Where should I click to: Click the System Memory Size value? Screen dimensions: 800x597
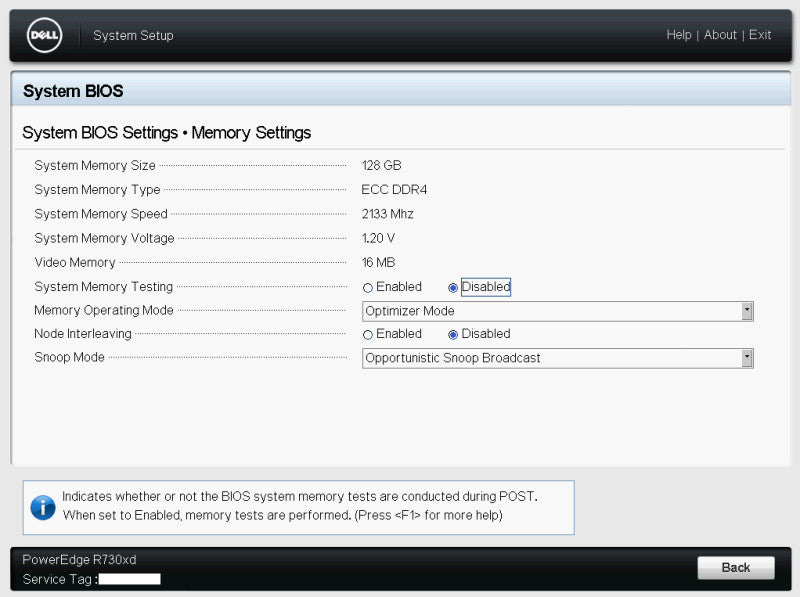[382, 165]
